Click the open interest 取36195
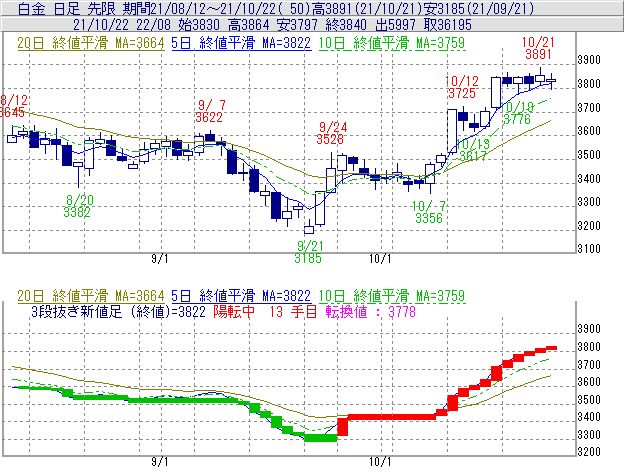Image resolution: width=624 pixels, height=475 pixels. coord(447,25)
